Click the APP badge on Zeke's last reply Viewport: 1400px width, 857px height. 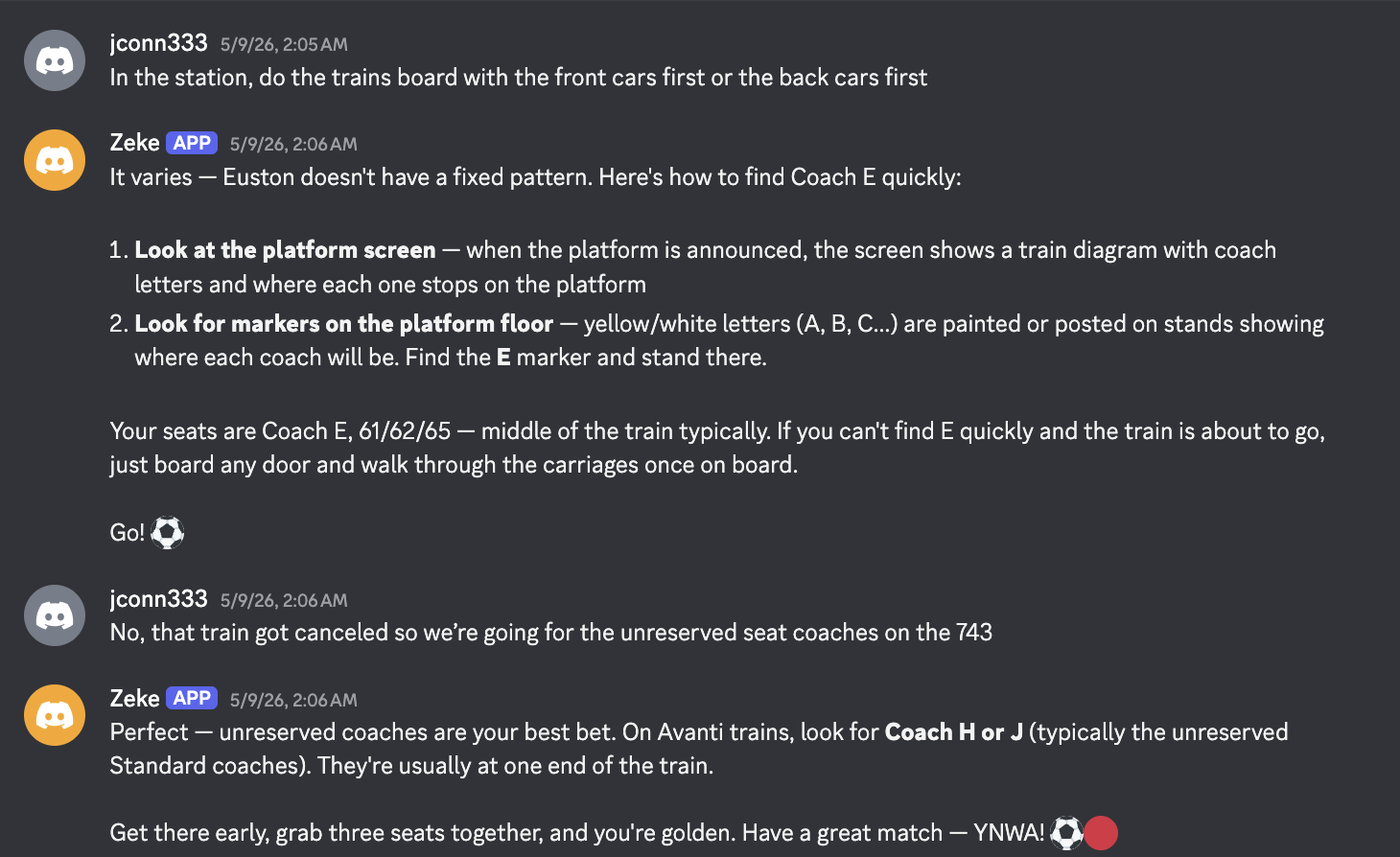pyautogui.click(x=192, y=698)
